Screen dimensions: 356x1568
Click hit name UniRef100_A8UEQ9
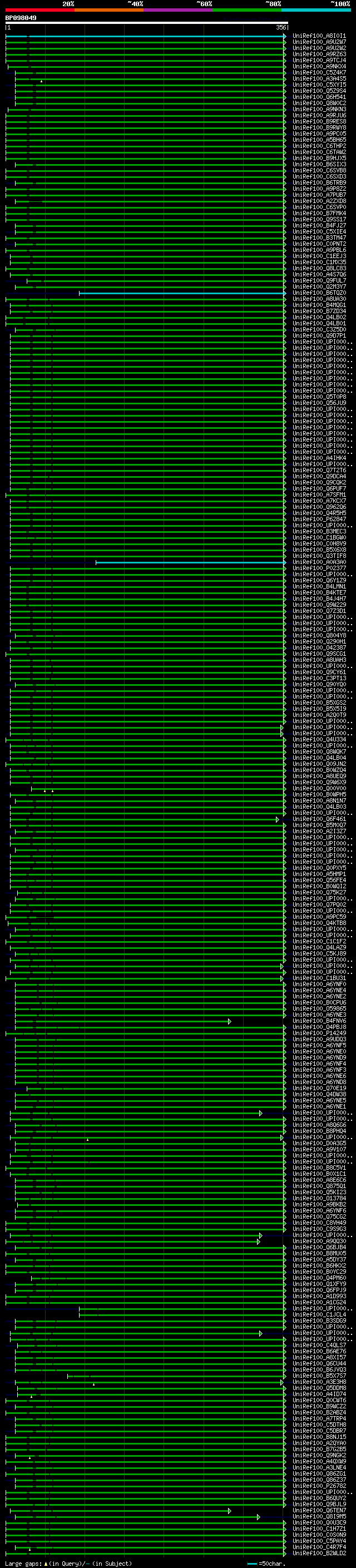point(319,776)
